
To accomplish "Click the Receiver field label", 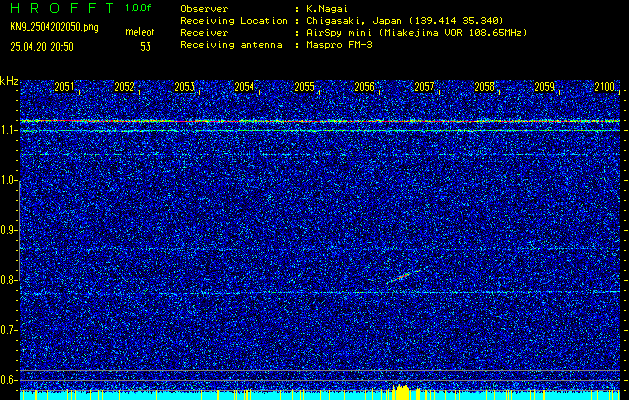I will pyautogui.click(x=204, y=33).
